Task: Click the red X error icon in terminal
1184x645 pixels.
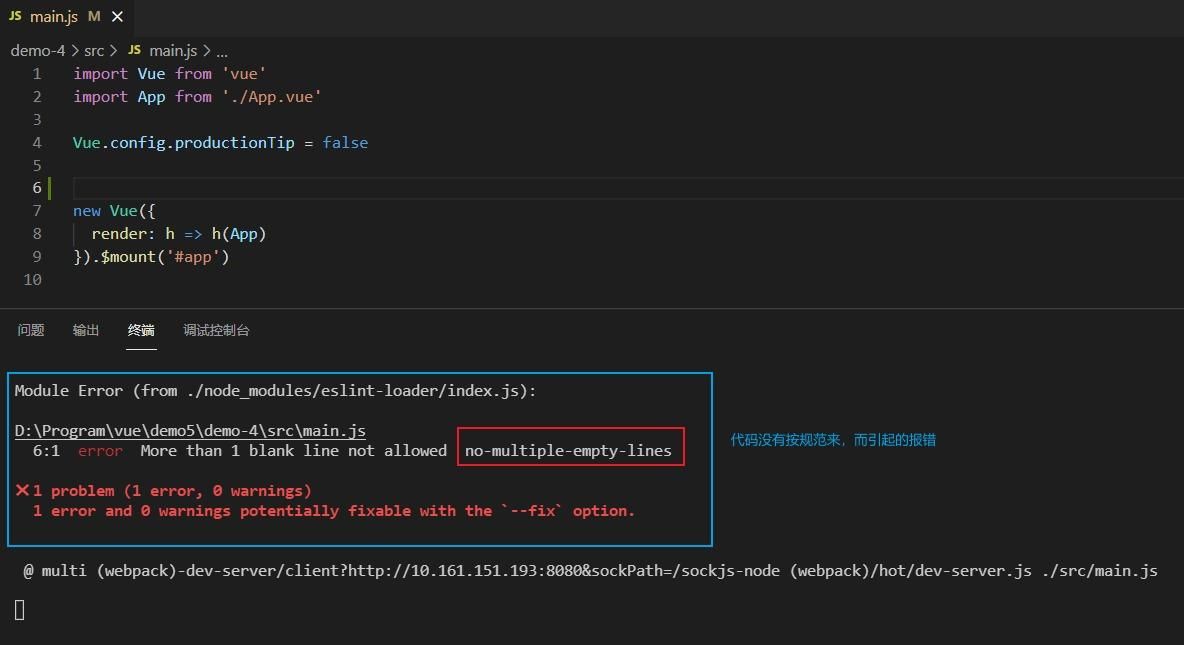Action: point(22,490)
